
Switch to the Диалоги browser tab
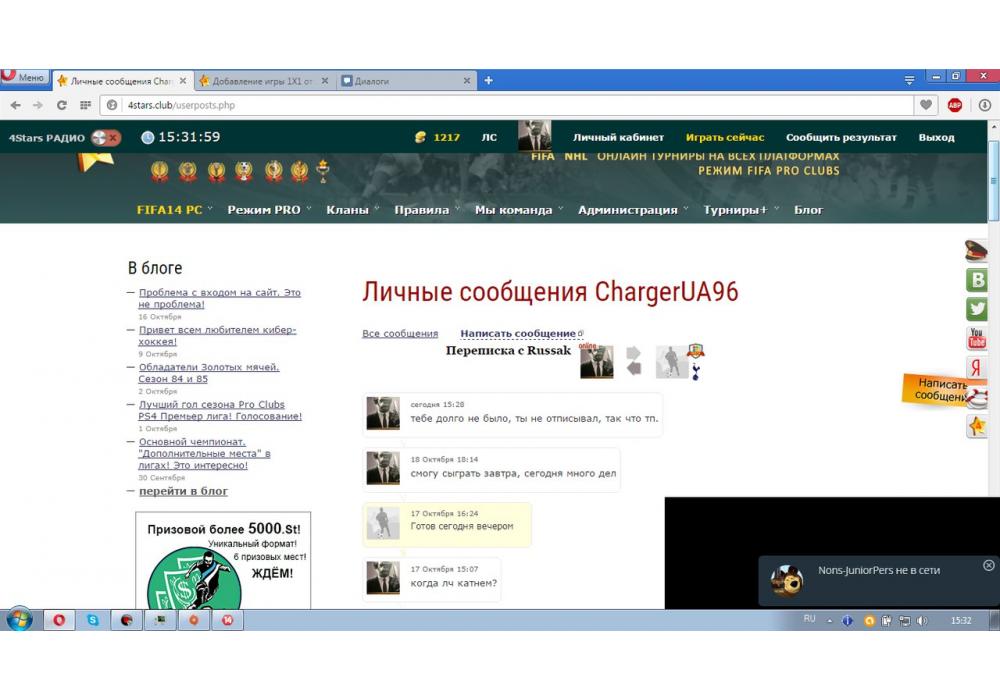coord(400,81)
